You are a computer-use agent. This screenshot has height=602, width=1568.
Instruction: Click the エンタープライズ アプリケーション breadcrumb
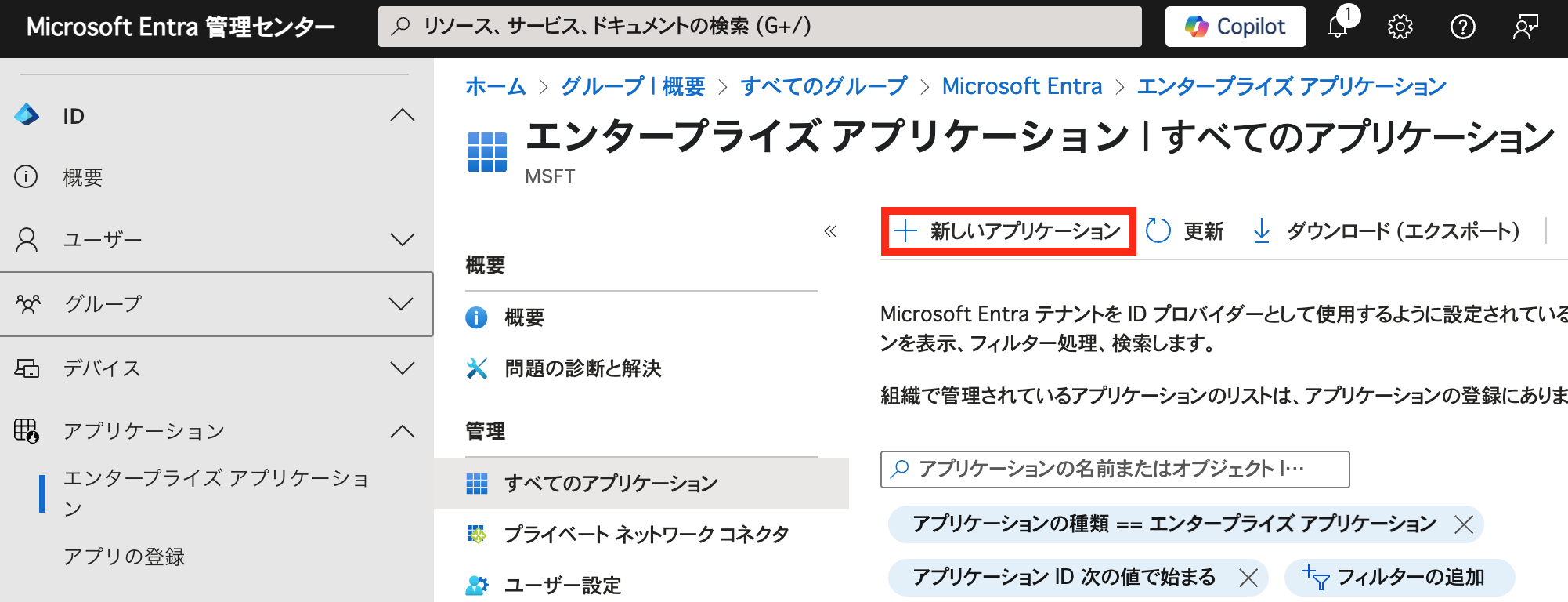(1292, 86)
